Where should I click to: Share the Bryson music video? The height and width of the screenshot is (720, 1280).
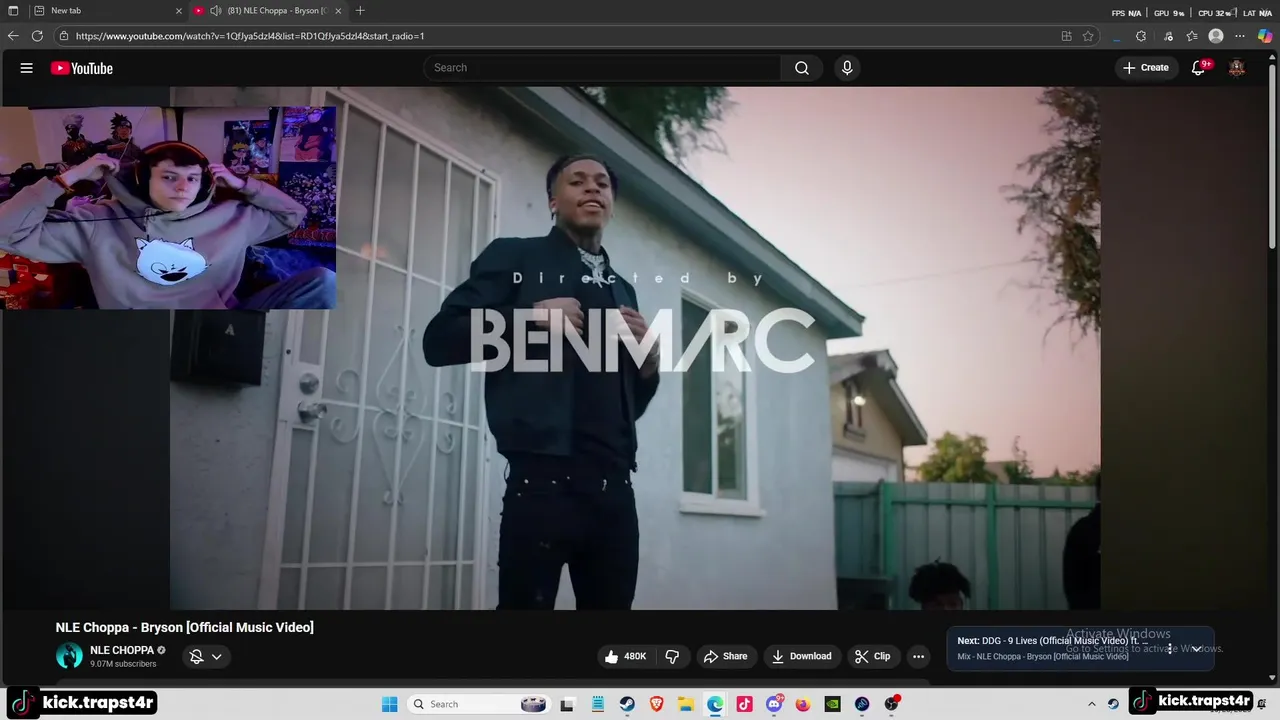tap(725, 656)
